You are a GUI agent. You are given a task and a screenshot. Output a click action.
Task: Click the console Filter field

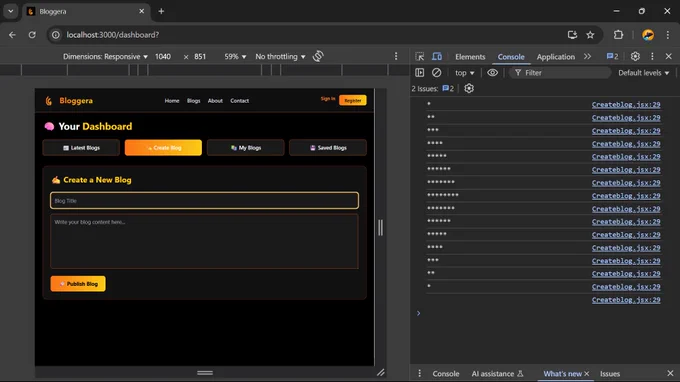pyautogui.click(x=560, y=73)
